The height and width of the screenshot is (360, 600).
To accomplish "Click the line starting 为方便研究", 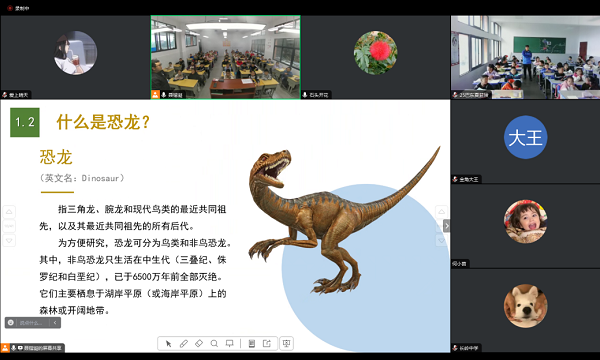I will 145,243.
